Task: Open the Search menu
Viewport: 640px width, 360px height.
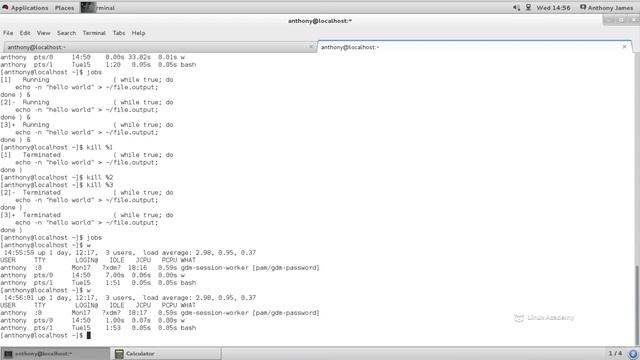Action: click(x=67, y=33)
